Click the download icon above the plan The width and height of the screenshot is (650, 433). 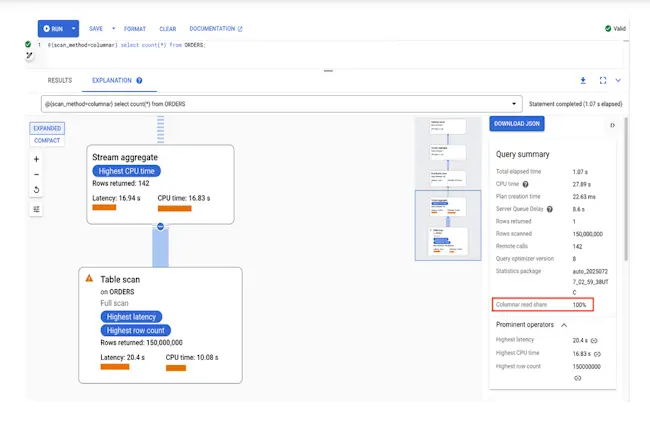click(x=583, y=80)
